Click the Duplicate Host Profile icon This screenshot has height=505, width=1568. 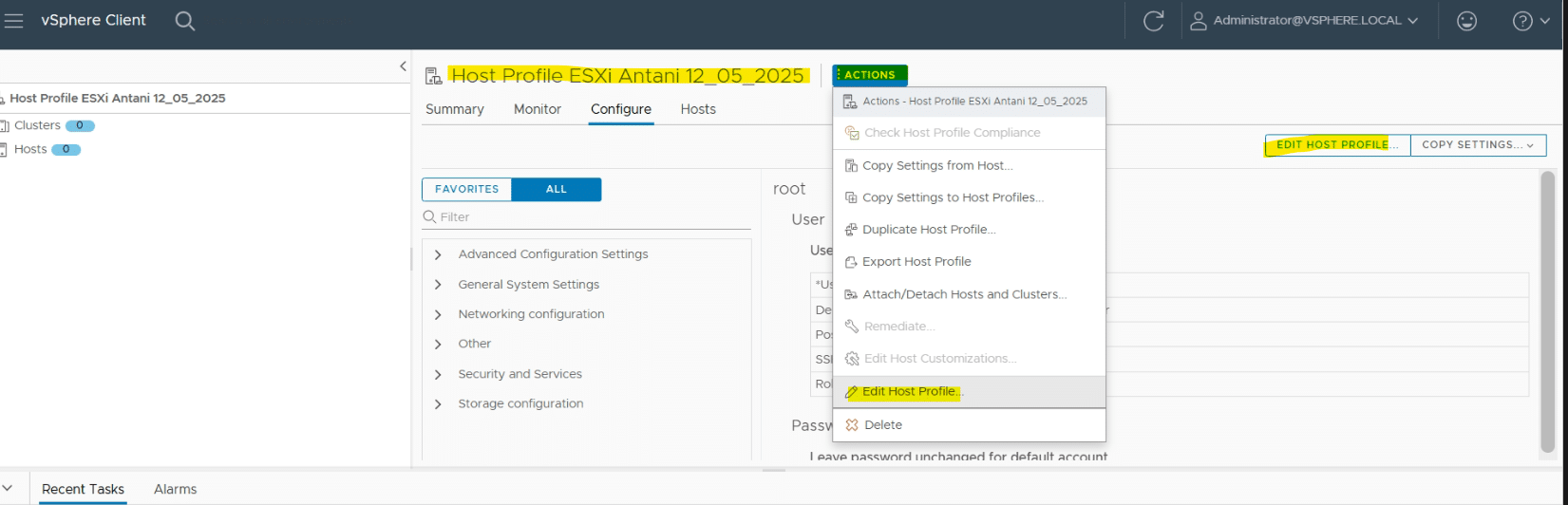coord(851,230)
